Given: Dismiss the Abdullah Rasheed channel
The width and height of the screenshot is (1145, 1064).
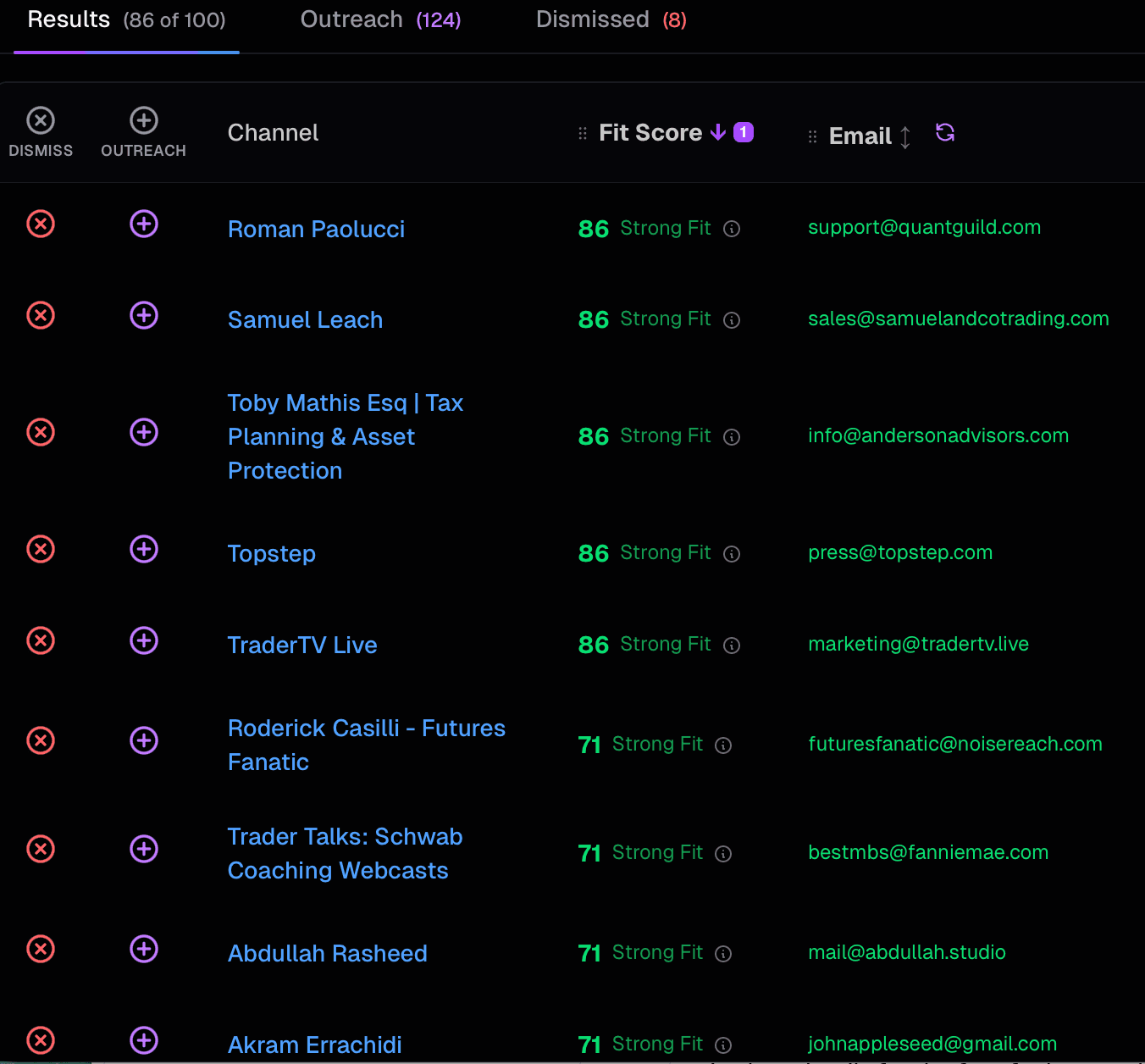Looking at the screenshot, I should click(41, 949).
